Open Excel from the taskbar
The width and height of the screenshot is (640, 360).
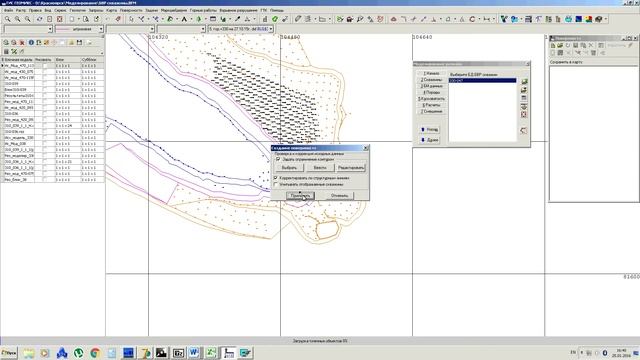[211, 353]
